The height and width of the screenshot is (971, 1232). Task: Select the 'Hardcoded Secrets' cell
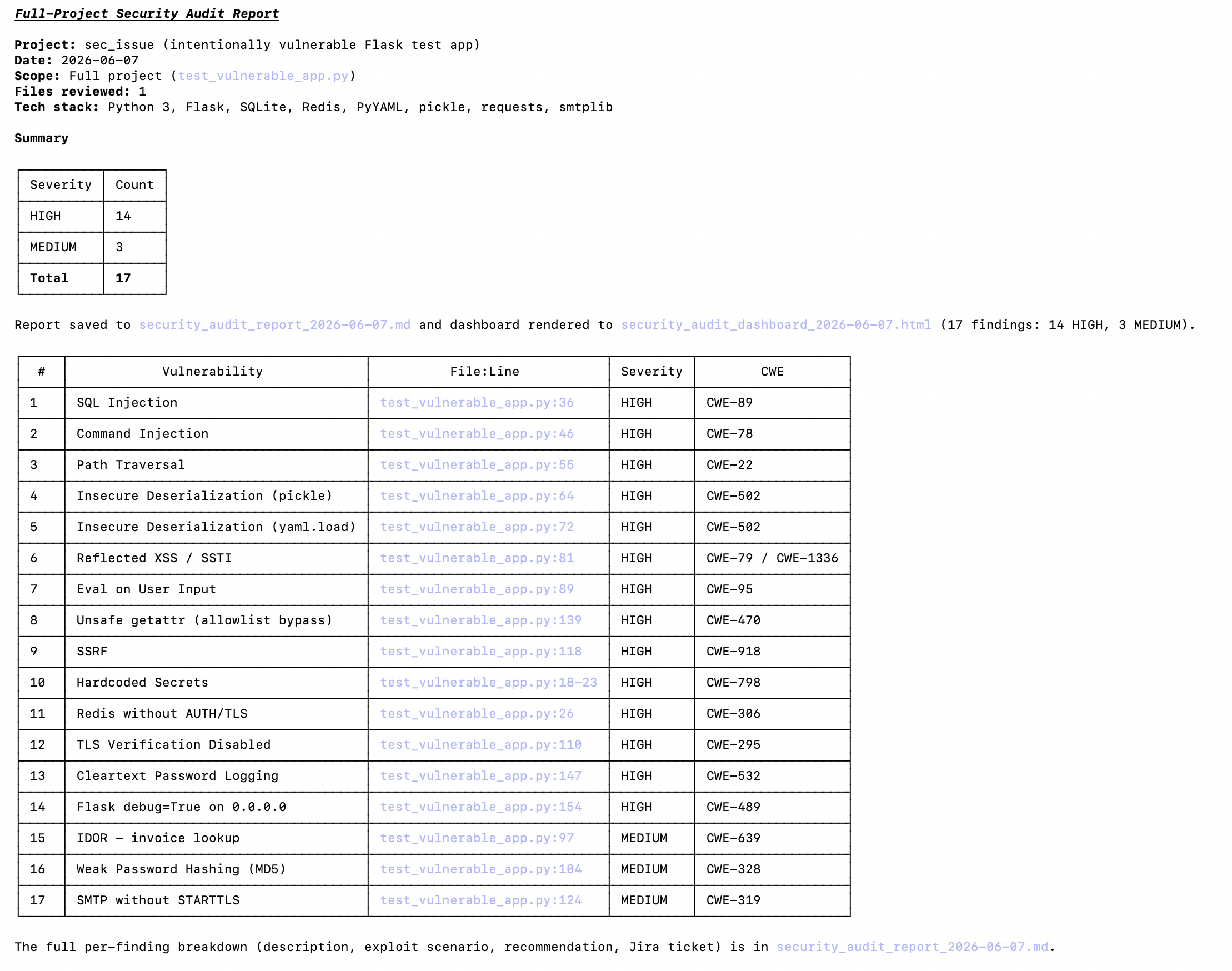pyautogui.click(x=216, y=682)
